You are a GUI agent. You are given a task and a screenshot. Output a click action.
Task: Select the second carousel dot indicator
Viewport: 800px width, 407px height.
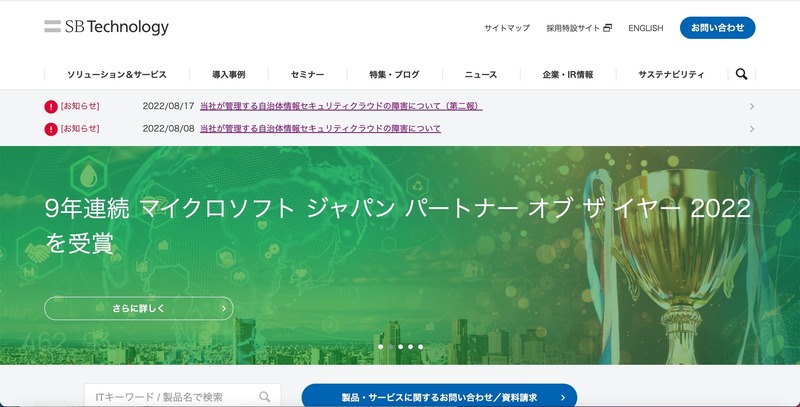[390, 346]
